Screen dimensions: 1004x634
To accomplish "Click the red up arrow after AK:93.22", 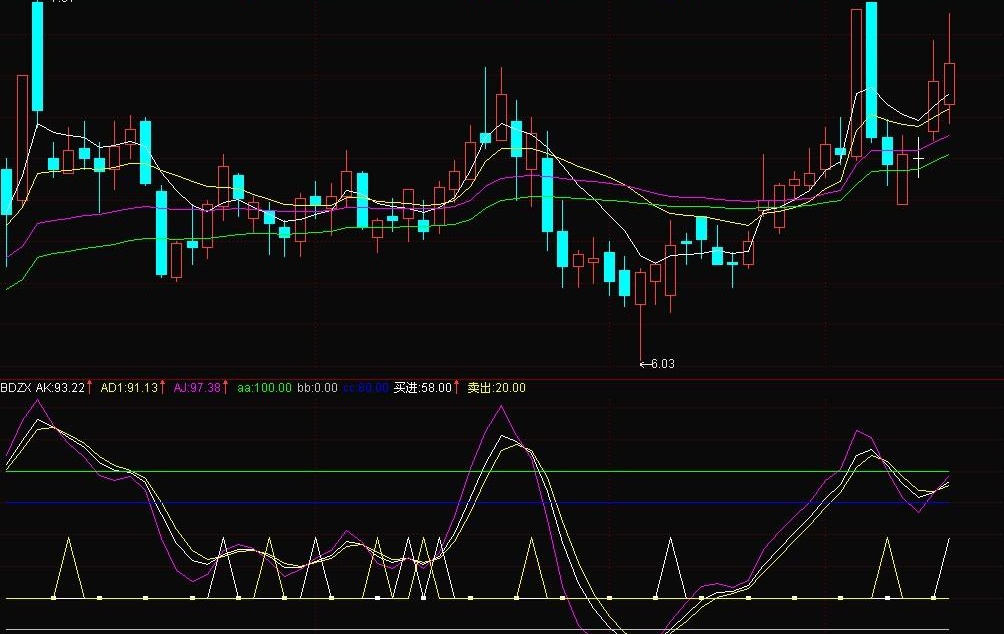I will [90, 387].
